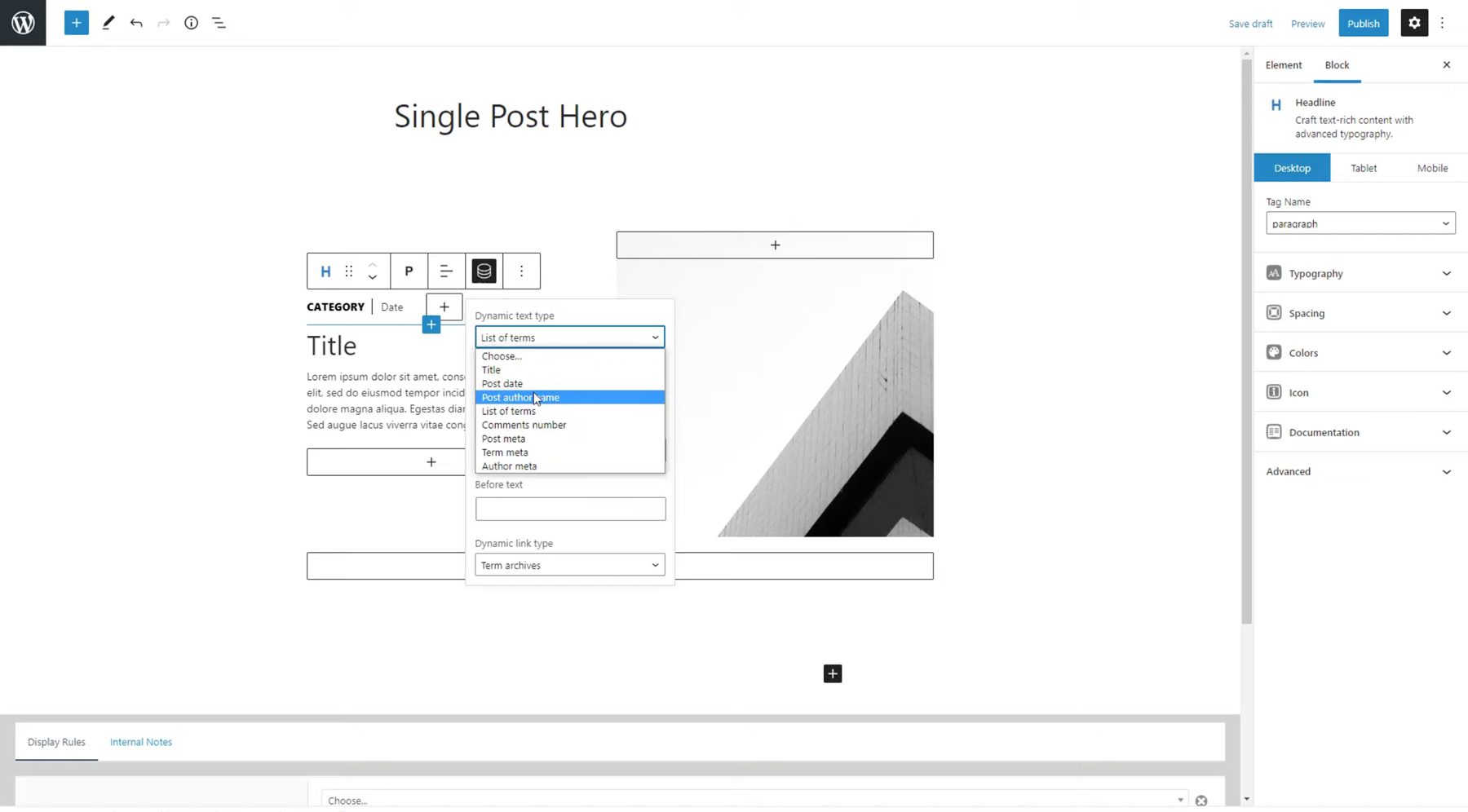The height and width of the screenshot is (812, 1468).
Task: Open the Tag Name dropdown
Action: click(x=1360, y=223)
